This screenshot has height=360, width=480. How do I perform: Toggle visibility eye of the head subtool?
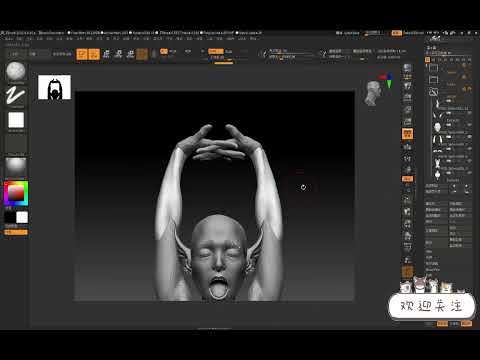(x=469, y=125)
